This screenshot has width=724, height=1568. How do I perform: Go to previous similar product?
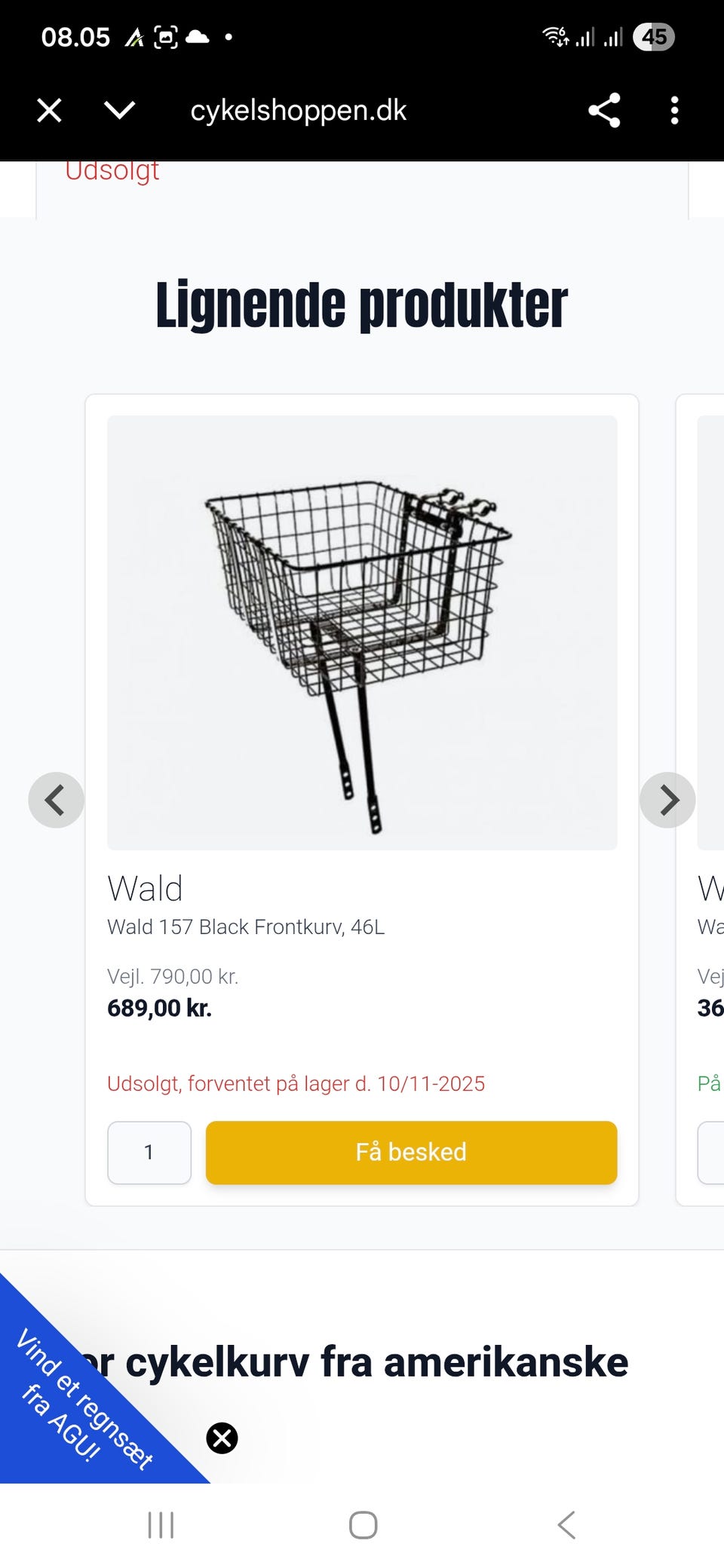coord(56,800)
